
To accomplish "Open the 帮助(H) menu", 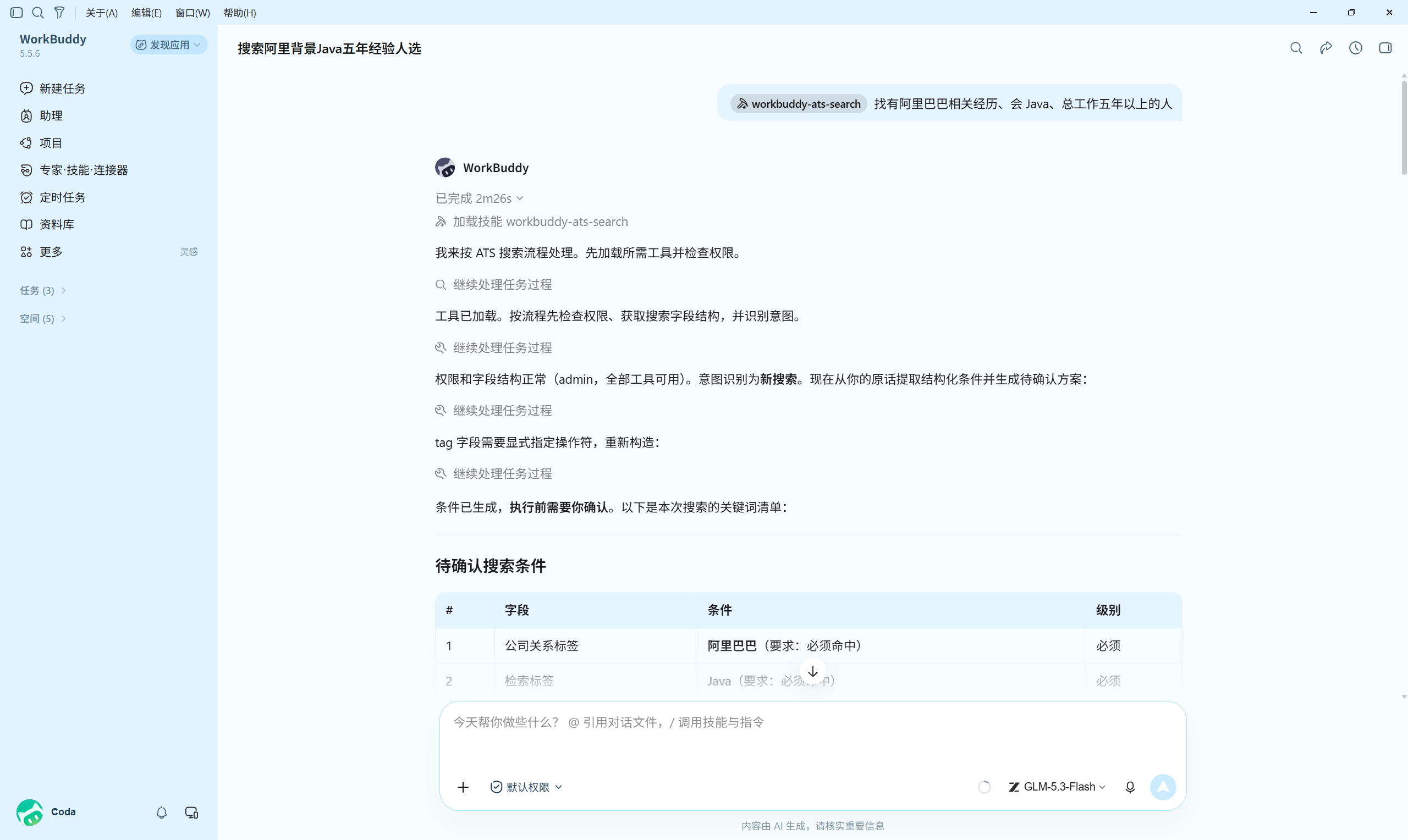I will coord(240,13).
